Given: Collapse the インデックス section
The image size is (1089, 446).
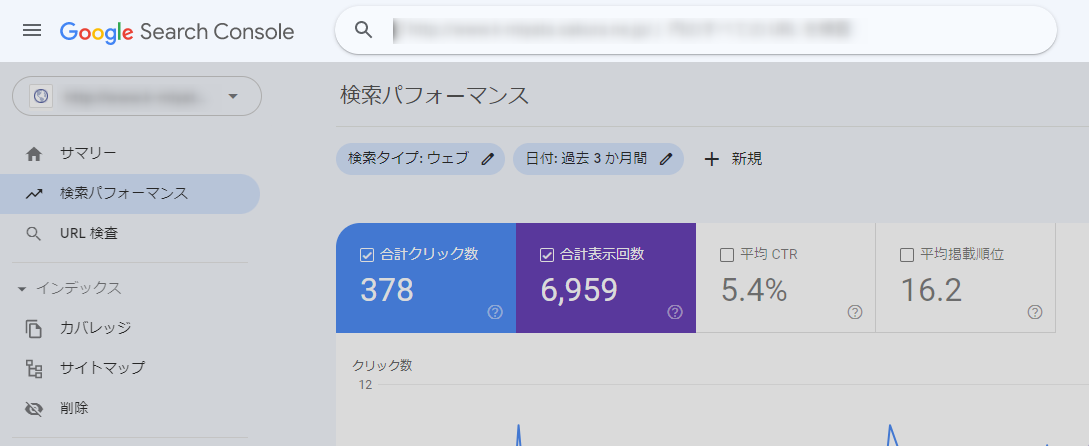Looking at the screenshot, I should tap(70, 288).
